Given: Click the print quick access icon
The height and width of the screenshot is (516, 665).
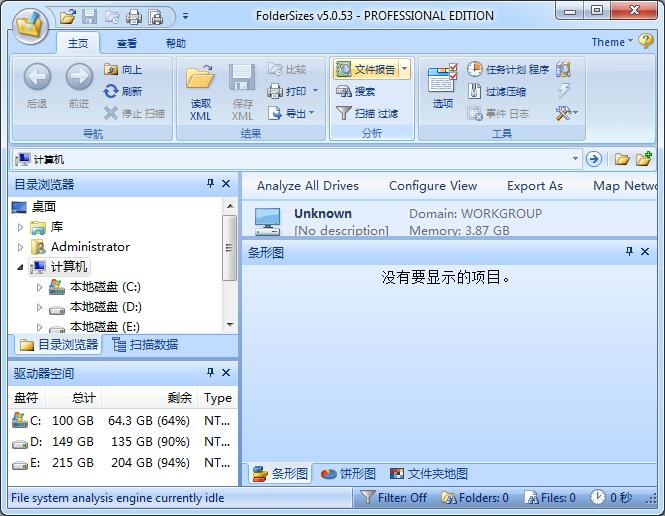Looking at the screenshot, I should coord(134,17).
